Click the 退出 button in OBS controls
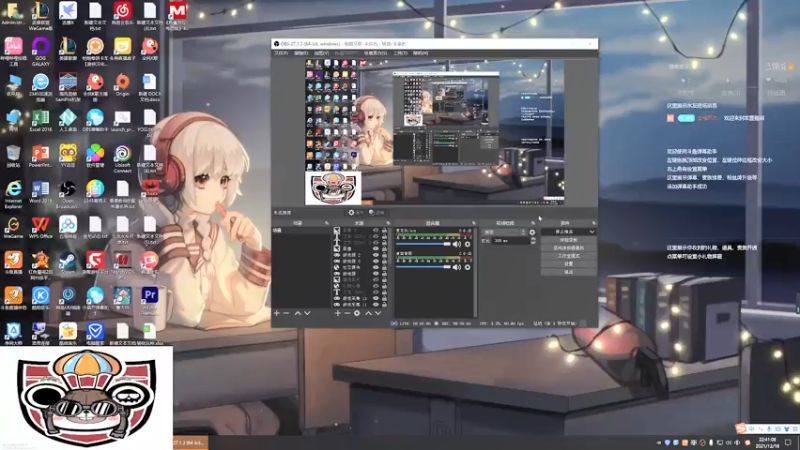Screen dimensions: 800x450 tap(568, 272)
